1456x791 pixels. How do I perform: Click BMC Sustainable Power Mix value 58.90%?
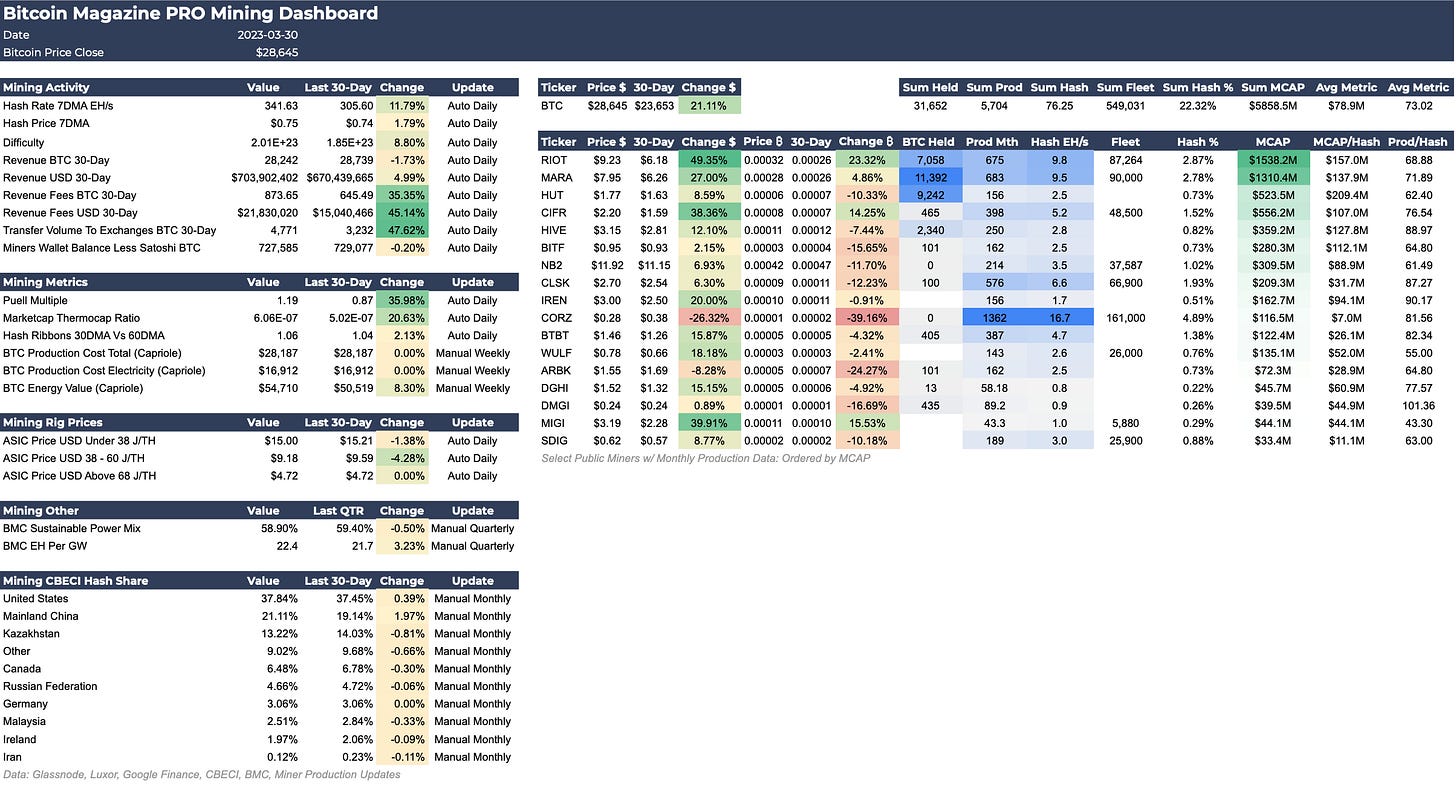coord(279,528)
